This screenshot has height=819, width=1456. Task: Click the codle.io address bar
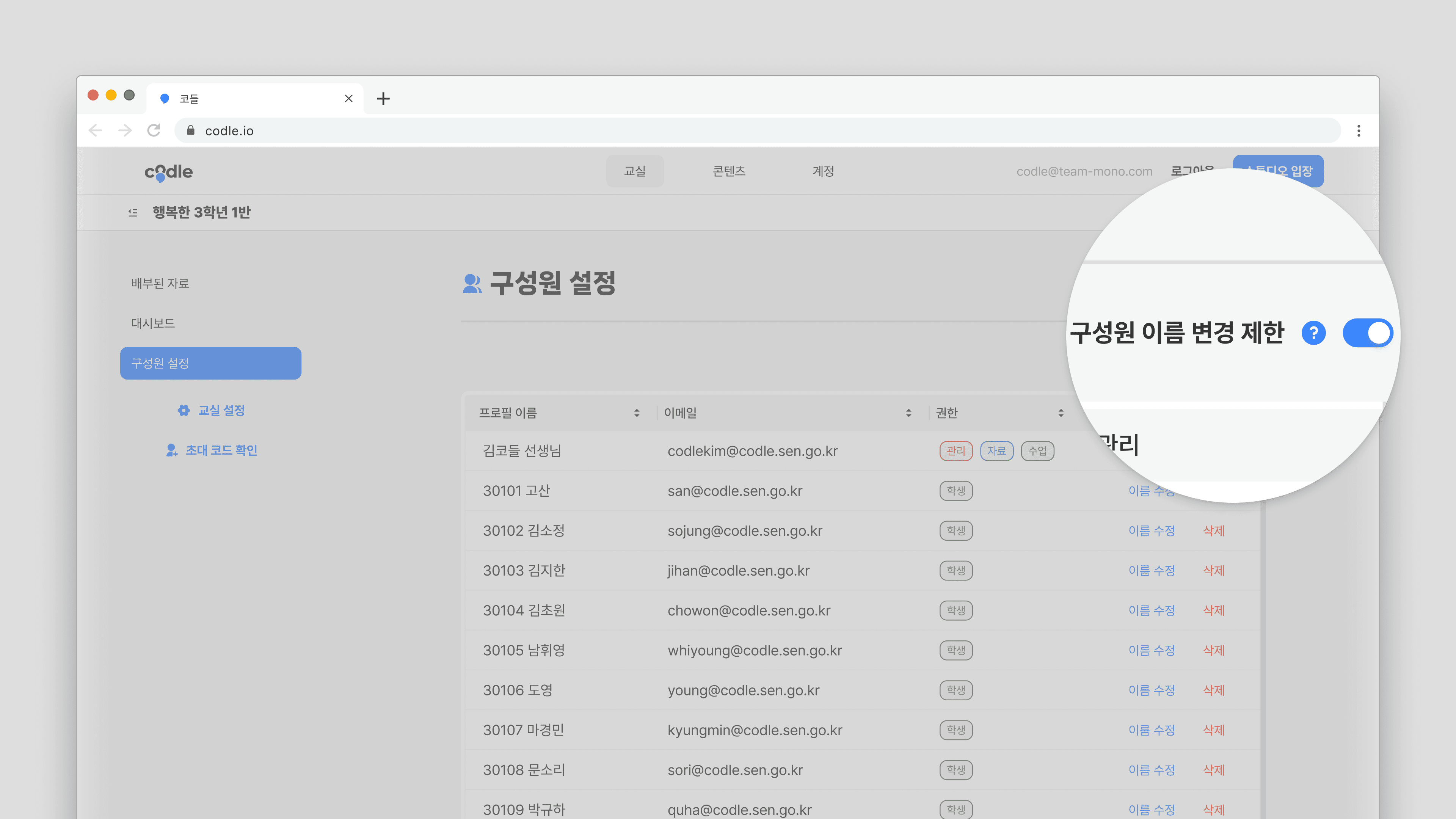[758, 130]
